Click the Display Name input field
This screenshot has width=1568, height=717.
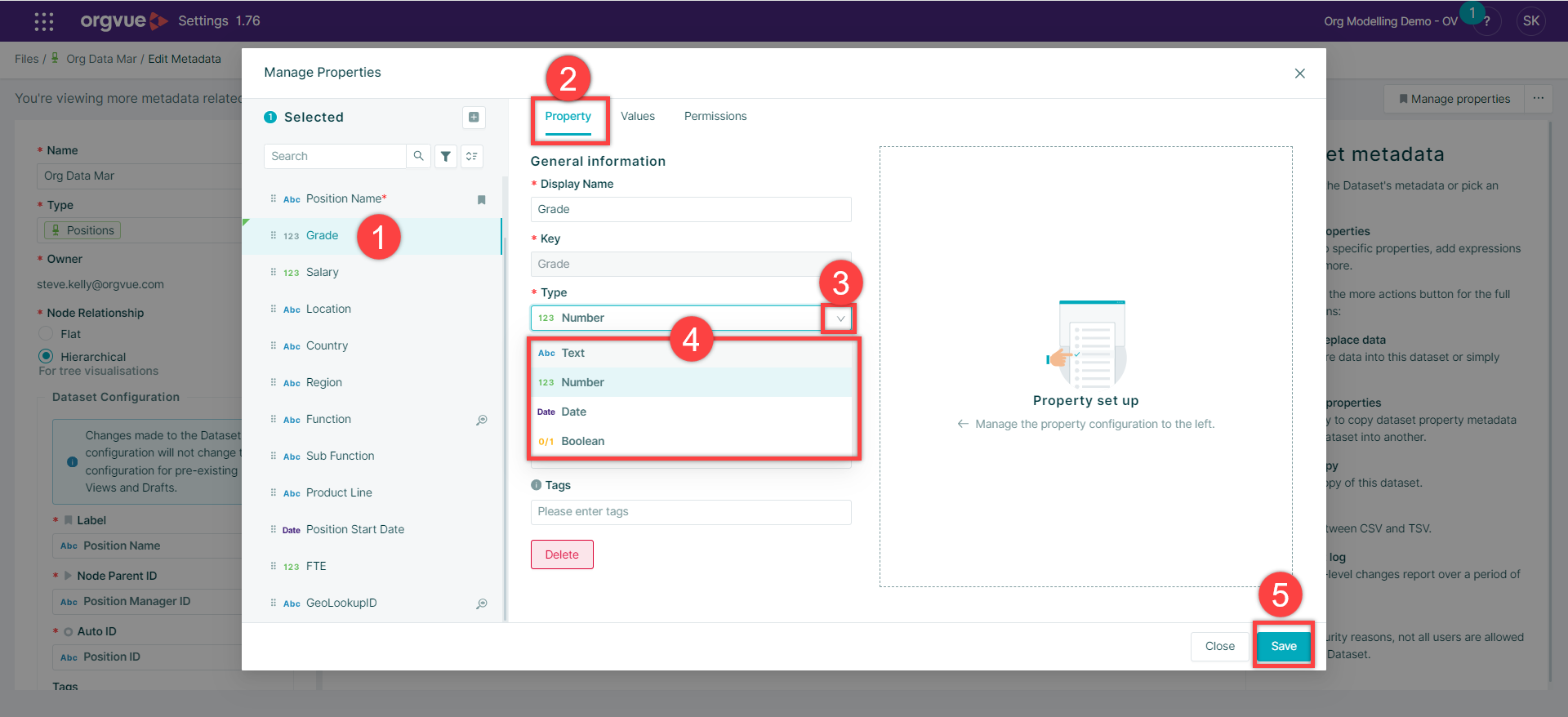pyautogui.click(x=690, y=209)
